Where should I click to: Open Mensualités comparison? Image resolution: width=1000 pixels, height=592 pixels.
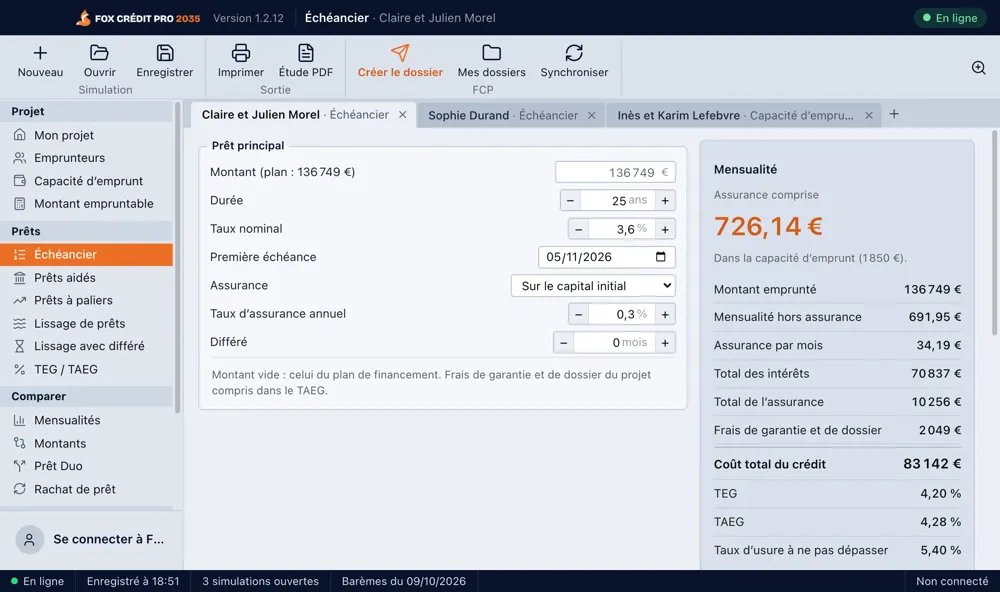(x=86, y=420)
